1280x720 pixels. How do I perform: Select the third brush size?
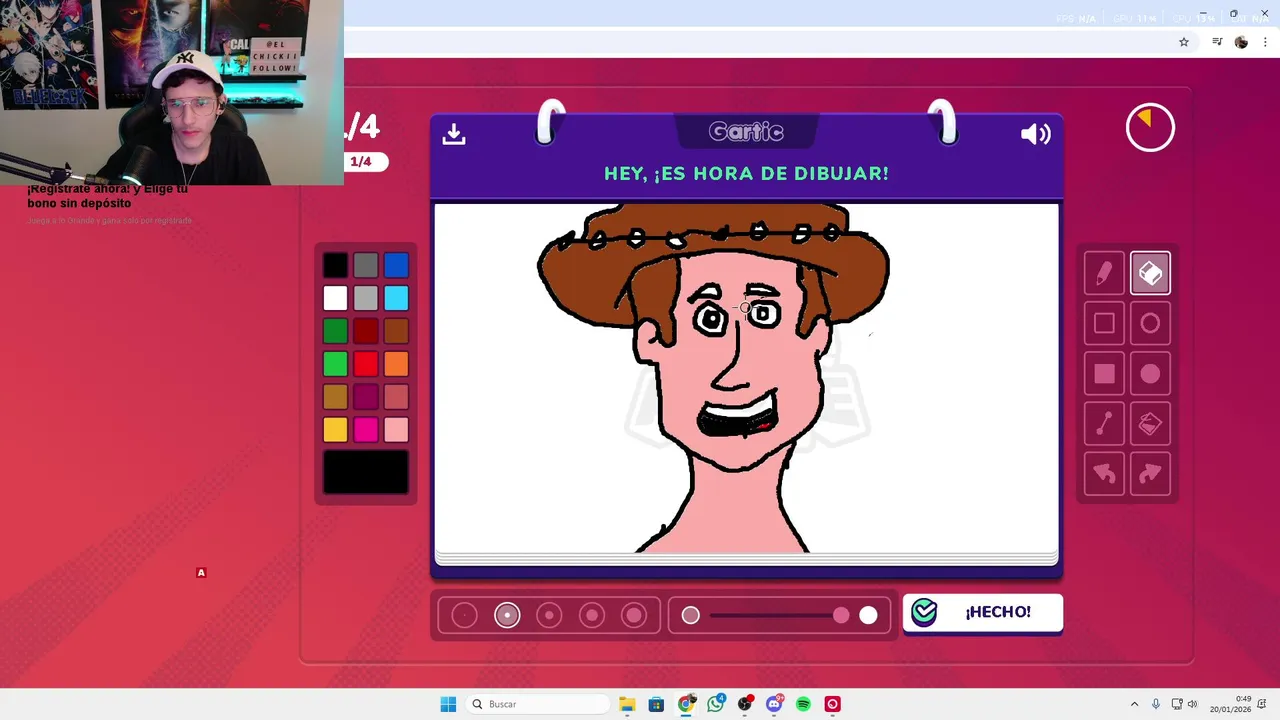pos(549,615)
